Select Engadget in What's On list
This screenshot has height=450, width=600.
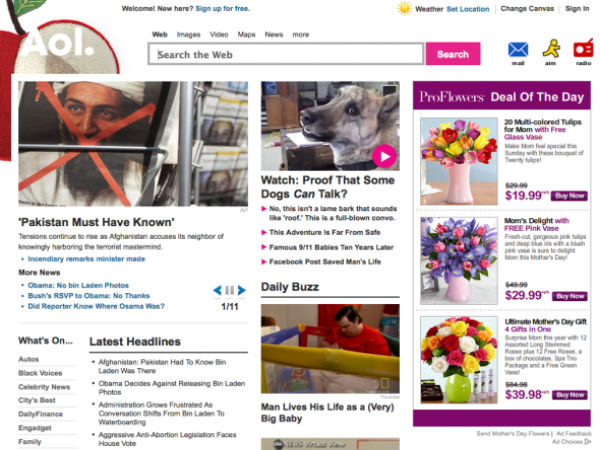click(x=35, y=428)
